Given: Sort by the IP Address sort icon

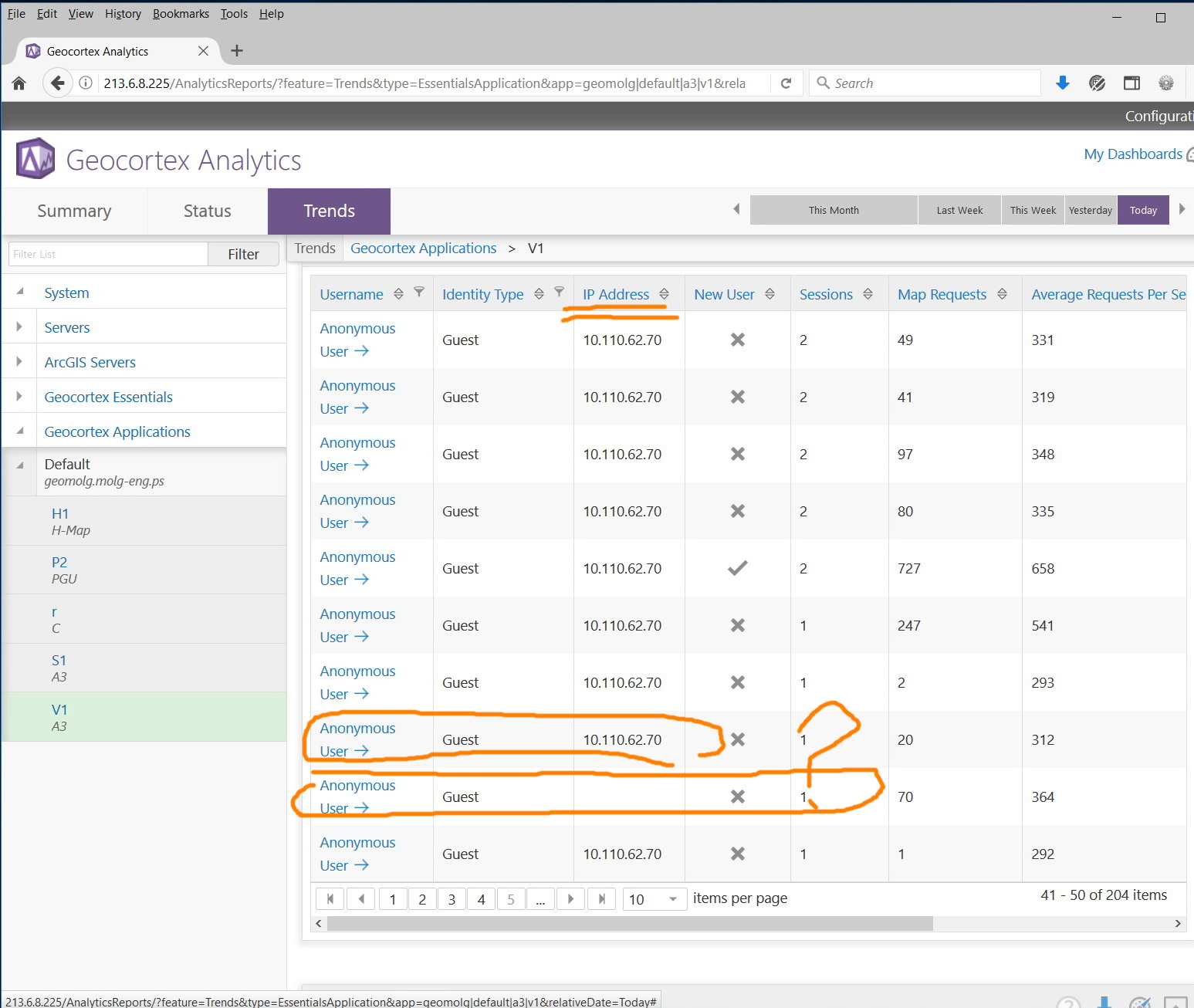Looking at the screenshot, I should [664, 294].
